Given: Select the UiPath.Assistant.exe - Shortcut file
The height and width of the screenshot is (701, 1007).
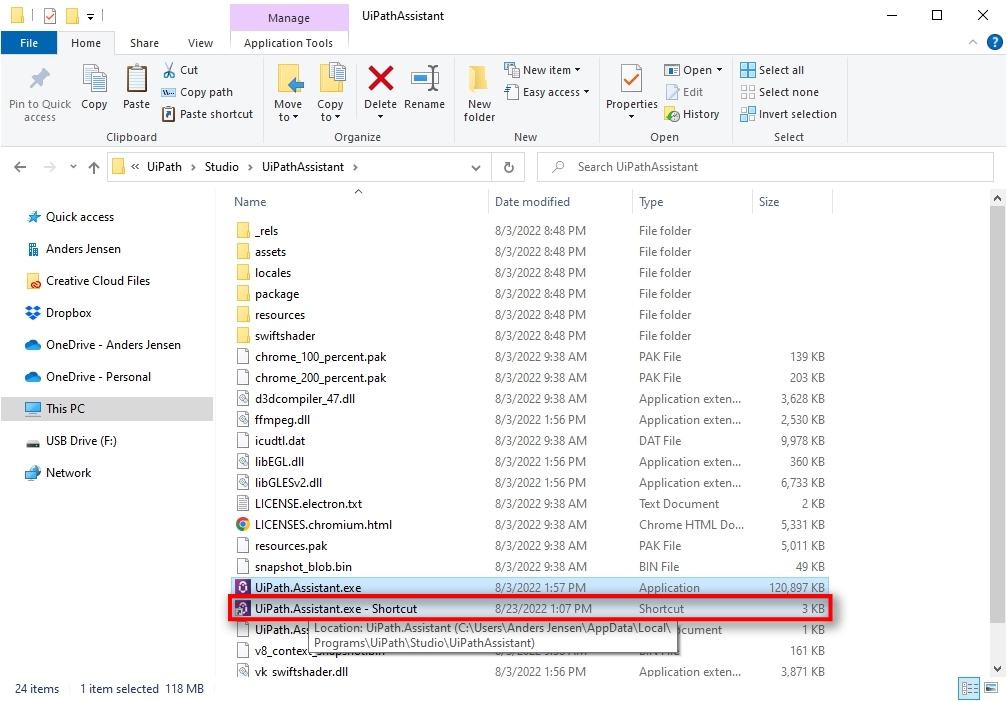Looking at the screenshot, I should (x=530, y=609).
